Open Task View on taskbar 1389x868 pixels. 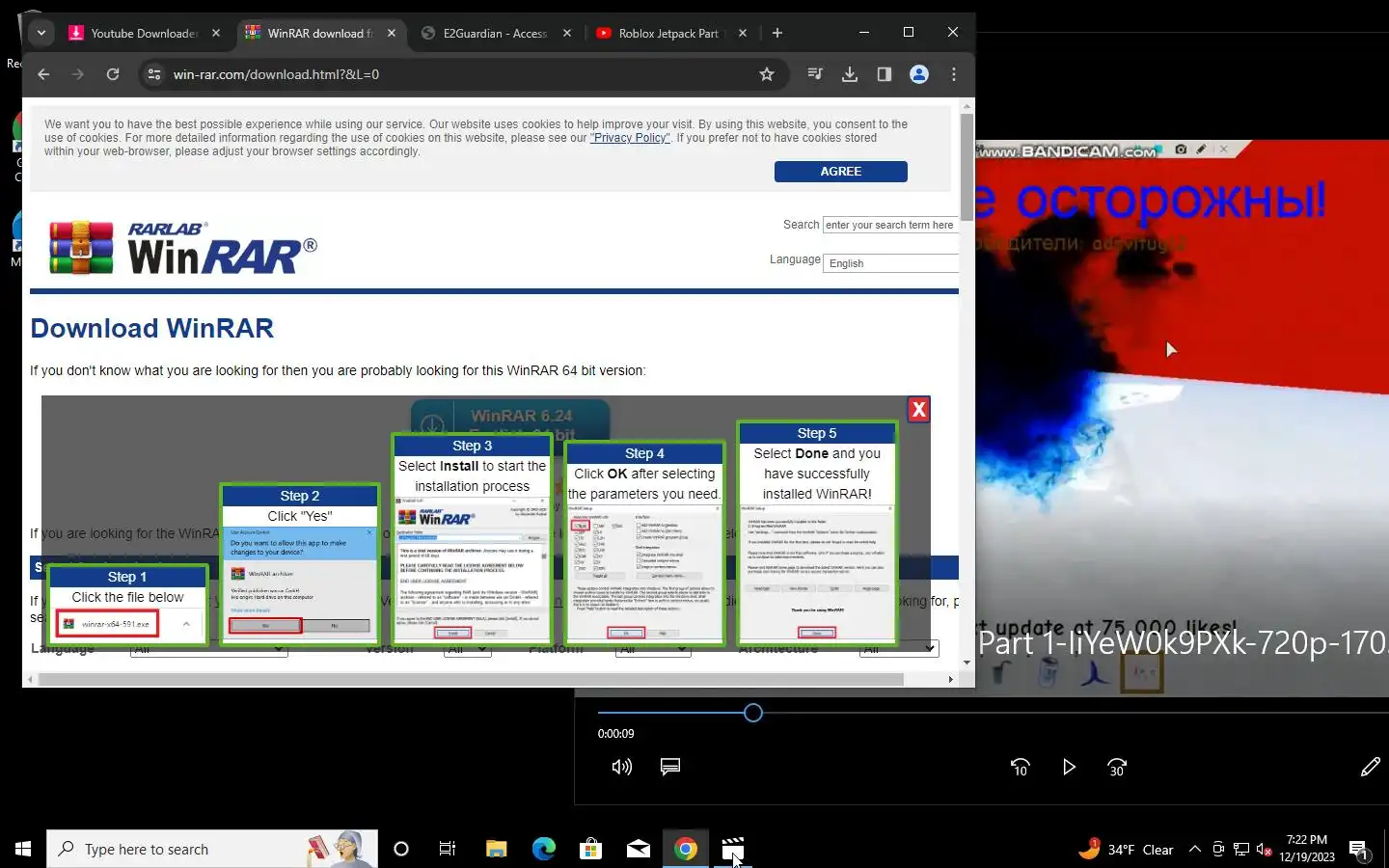coord(448,849)
